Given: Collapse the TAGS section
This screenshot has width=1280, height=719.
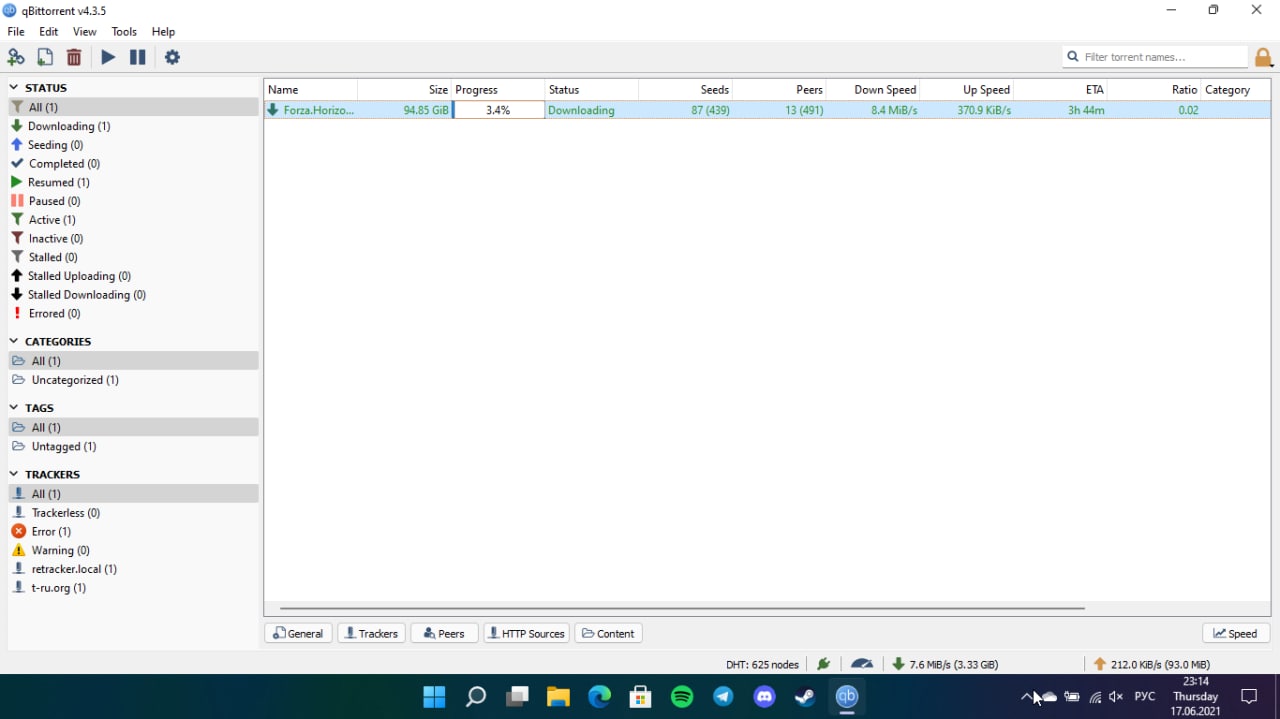Looking at the screenshot, I should 14,408.
